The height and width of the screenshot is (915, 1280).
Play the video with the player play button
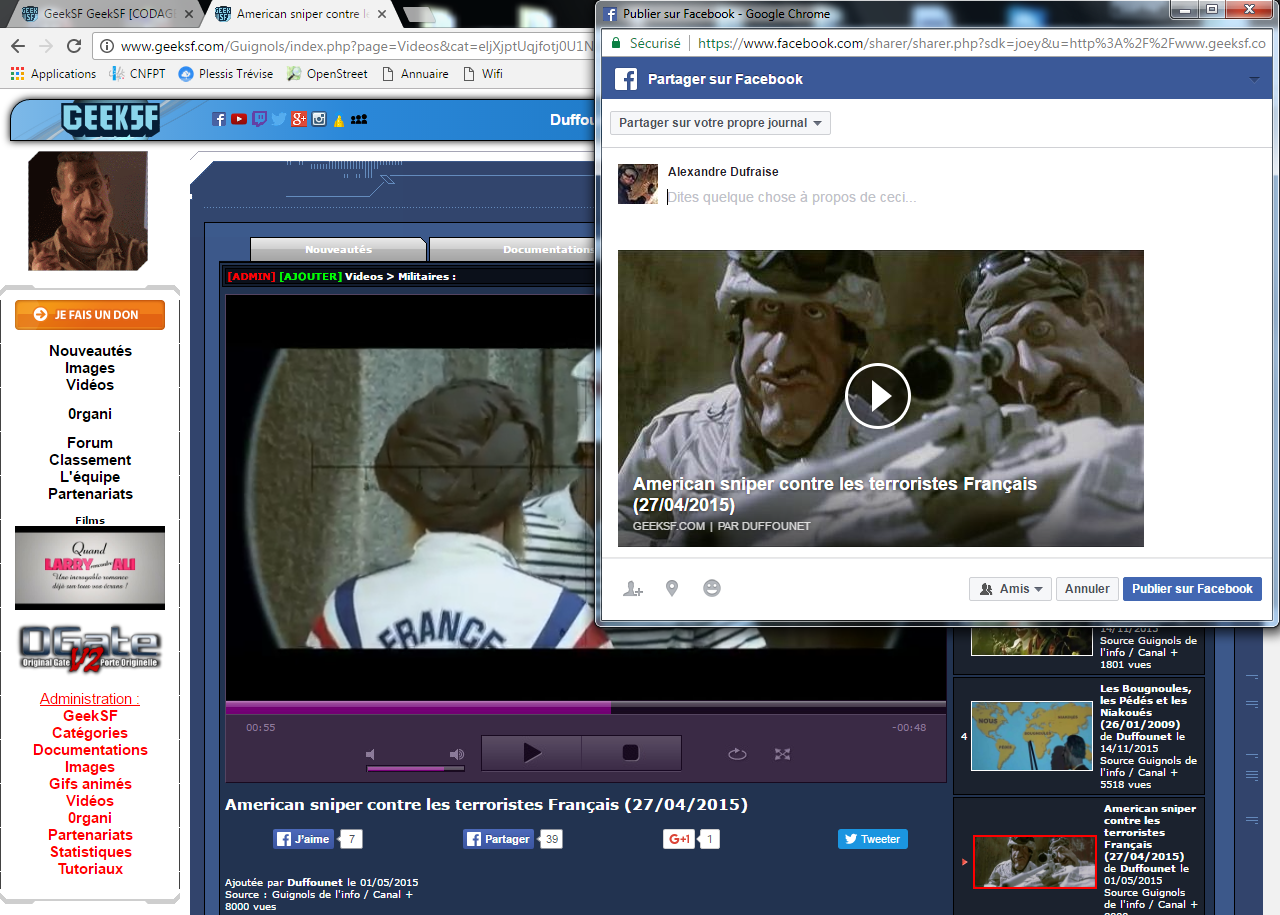tap(531, 753)
